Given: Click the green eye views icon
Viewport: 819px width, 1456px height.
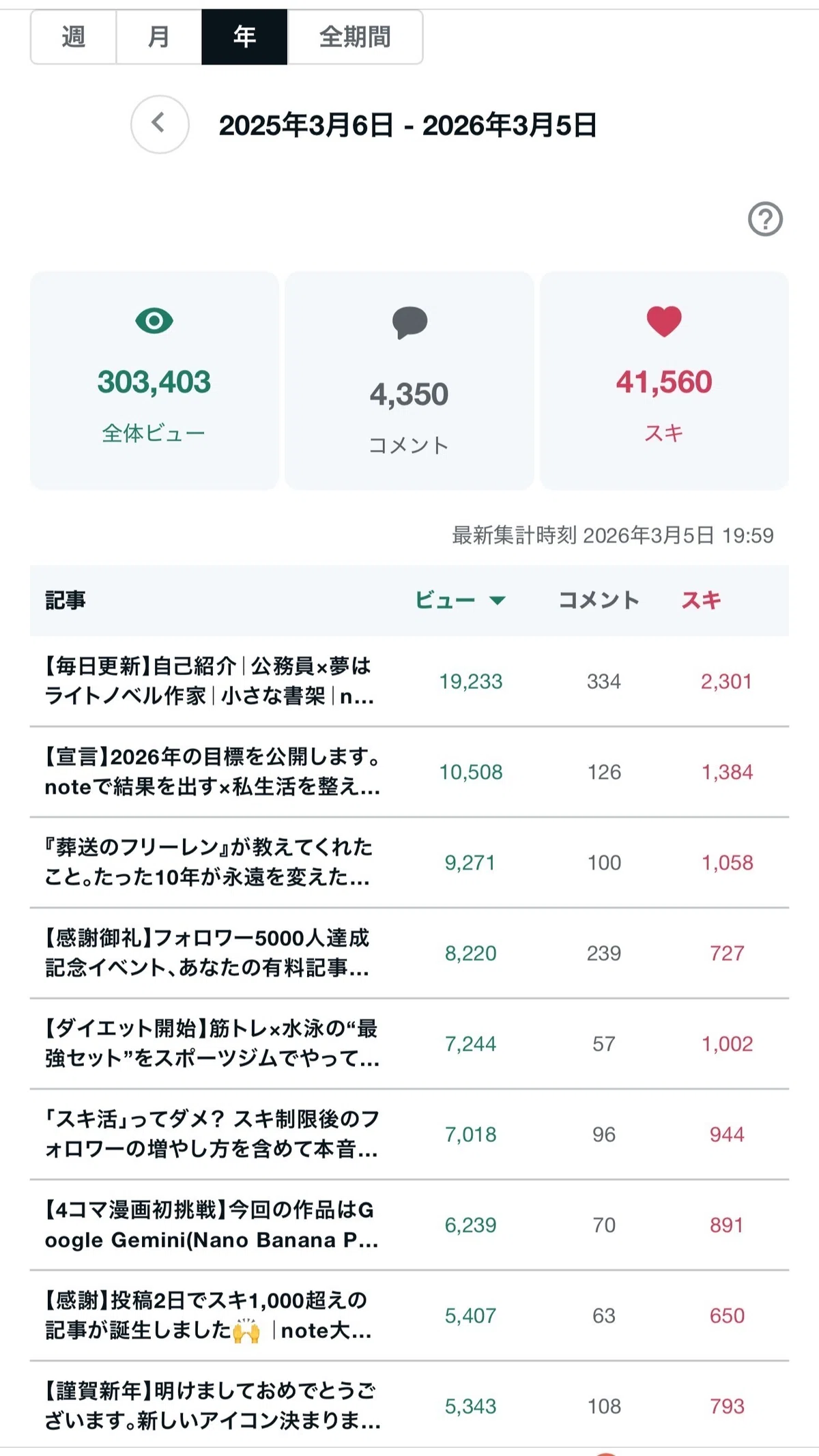Looking at the screenshot, I should (154, 320).
